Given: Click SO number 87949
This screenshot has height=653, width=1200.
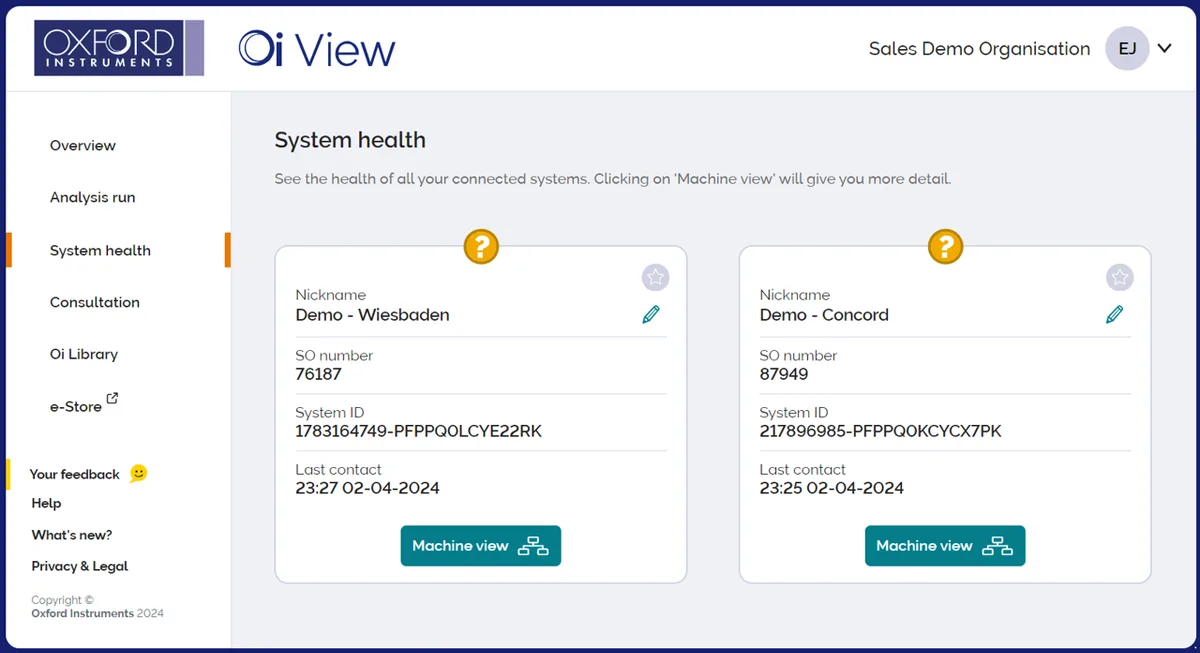Looking at the screenshot, I should click(784, 374).
